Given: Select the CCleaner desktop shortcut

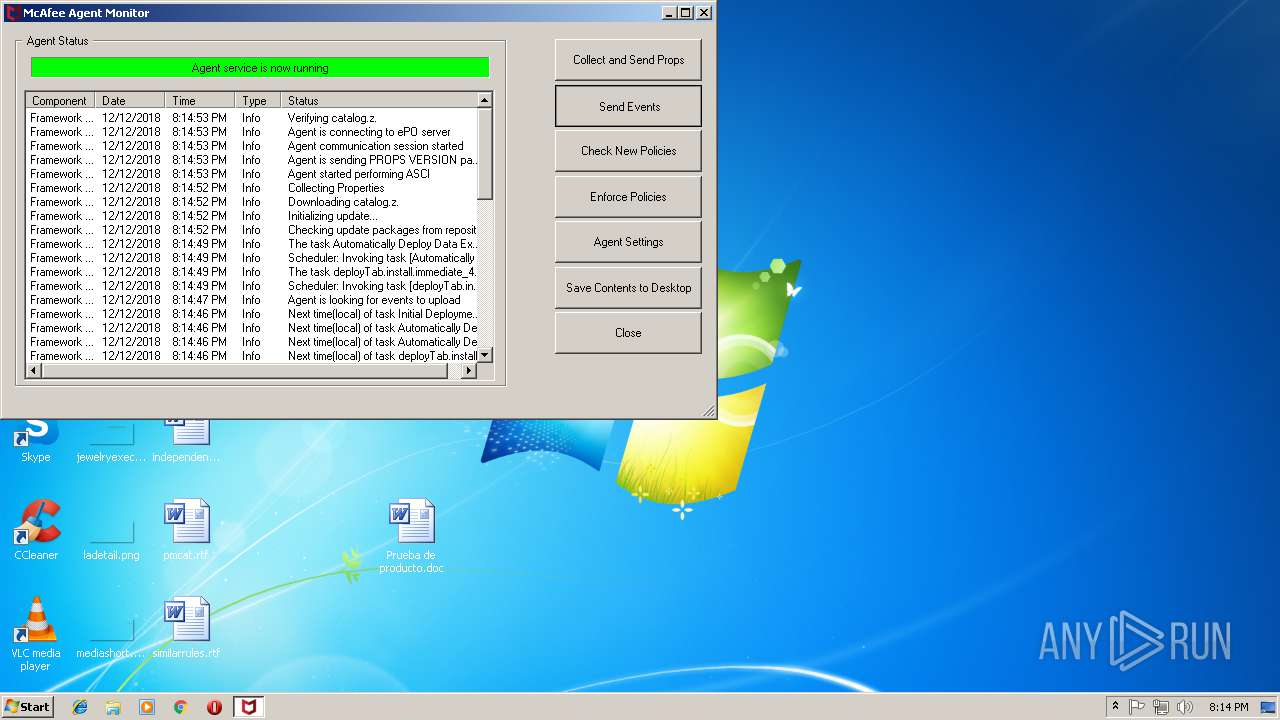Looking at the screenshot, I should tap(36, 530).
